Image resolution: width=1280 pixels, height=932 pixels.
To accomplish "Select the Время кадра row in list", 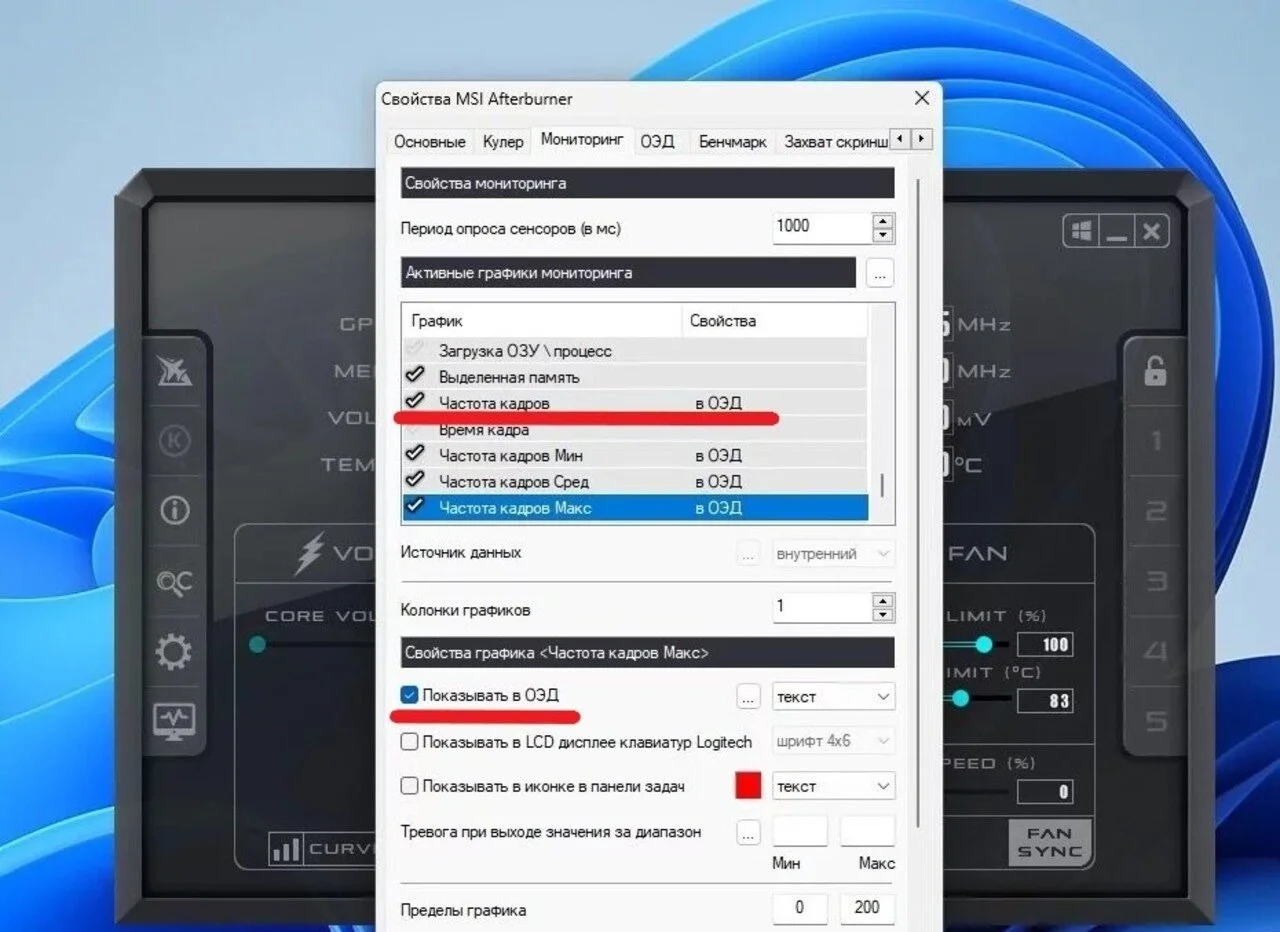I will (x=635, y=429).
